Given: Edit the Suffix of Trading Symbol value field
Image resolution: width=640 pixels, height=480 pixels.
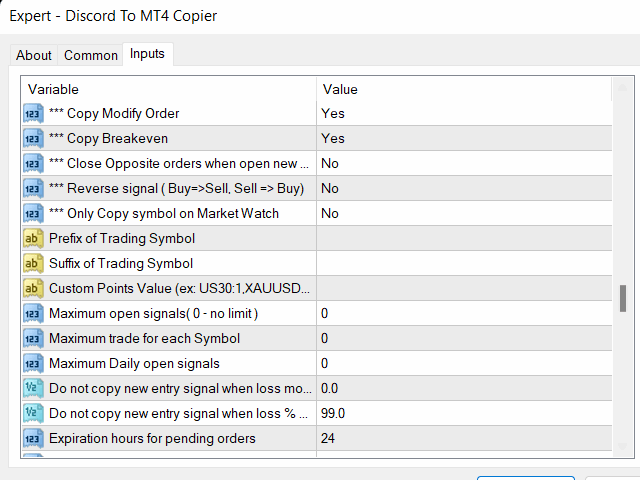Looking at the screenshot, I should point(464,264).
